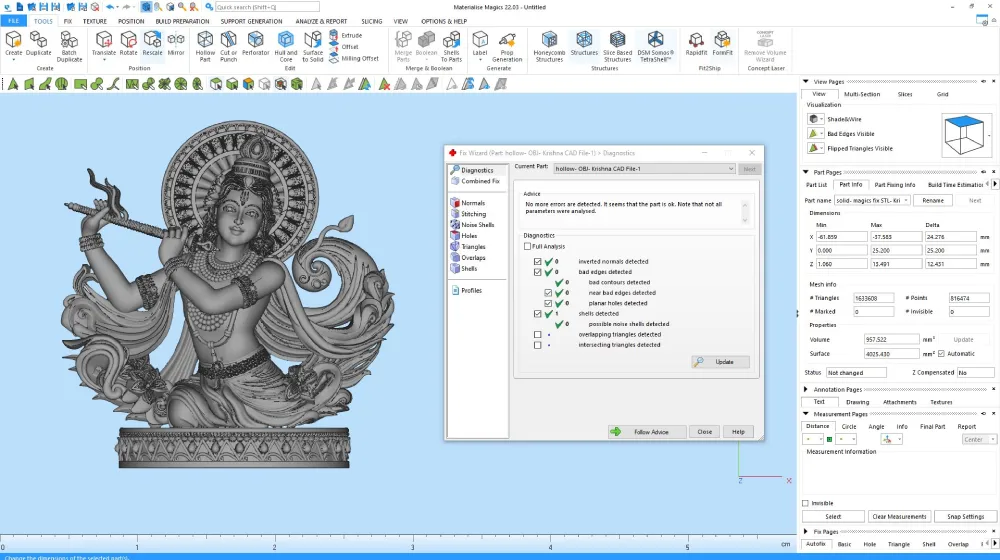The width and height of the screenshot is (1000, 560).
Task: Enable the Full Analysis checkbox
Action: pos(527,246)
